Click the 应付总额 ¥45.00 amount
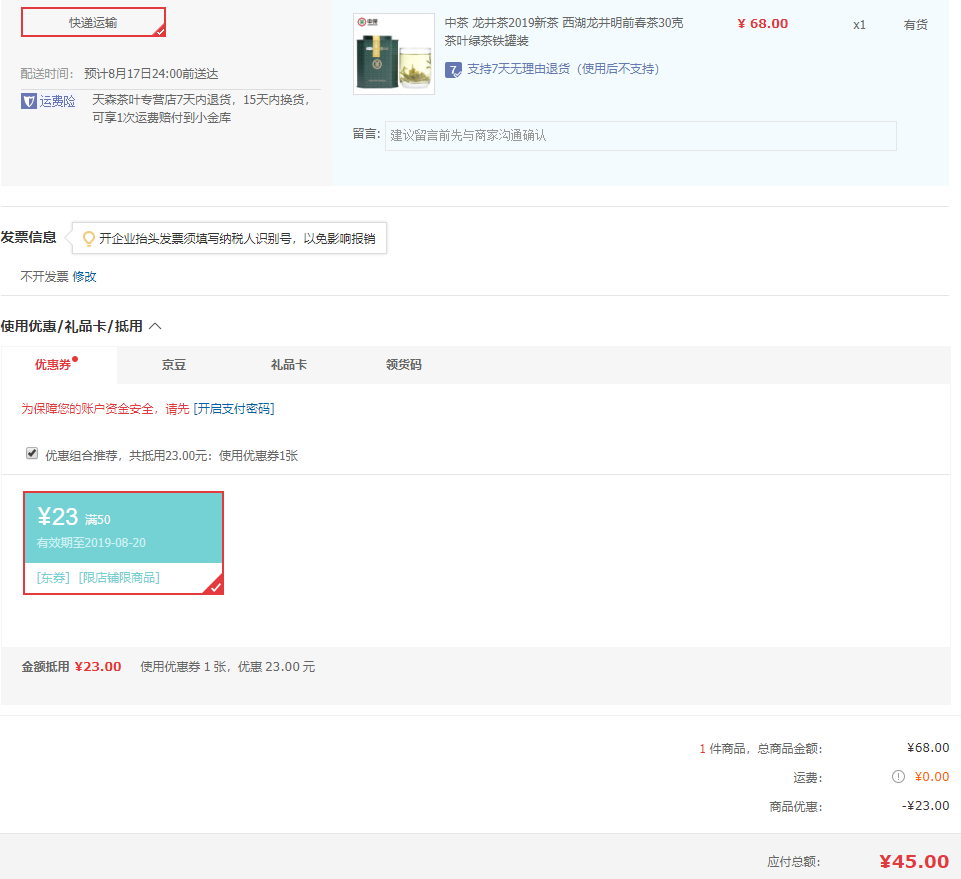 [914, 861]
